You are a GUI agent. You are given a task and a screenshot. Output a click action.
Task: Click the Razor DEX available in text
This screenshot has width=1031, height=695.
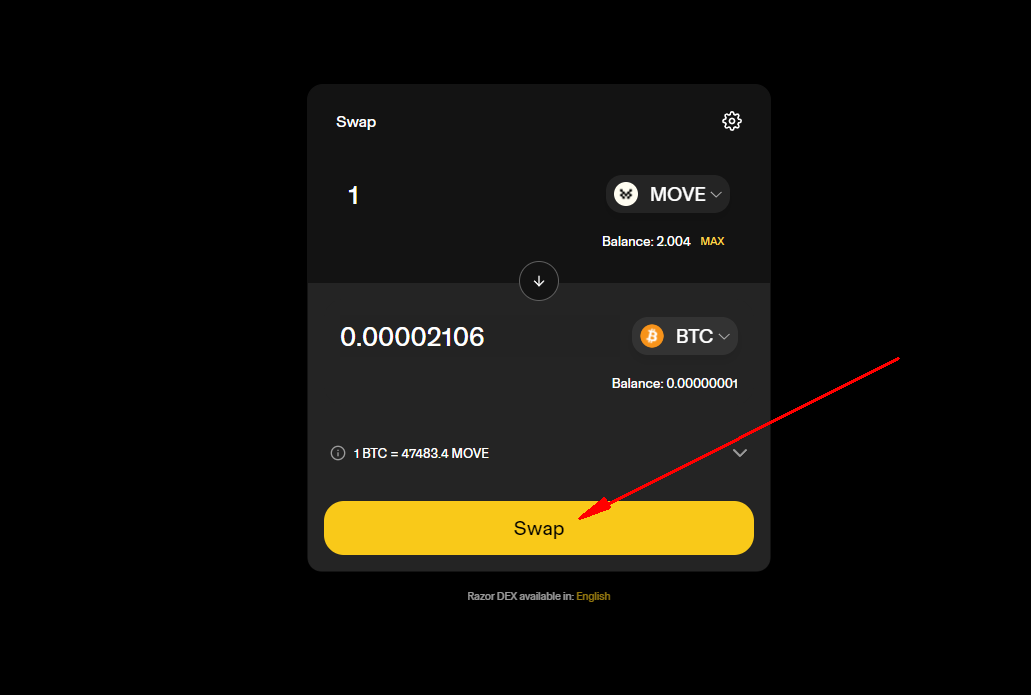520,596
